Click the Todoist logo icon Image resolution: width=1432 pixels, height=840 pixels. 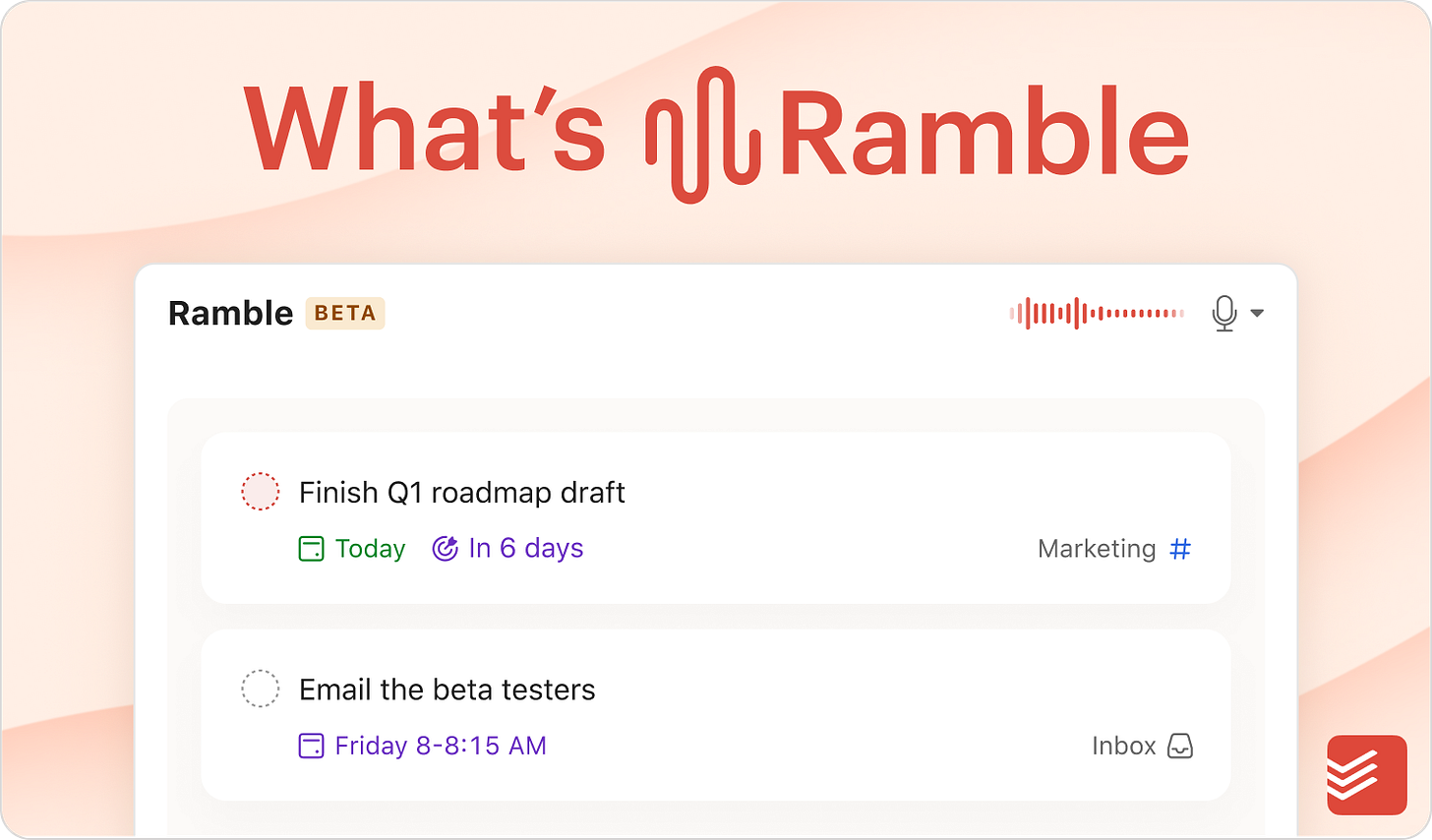coord(1367,775)
